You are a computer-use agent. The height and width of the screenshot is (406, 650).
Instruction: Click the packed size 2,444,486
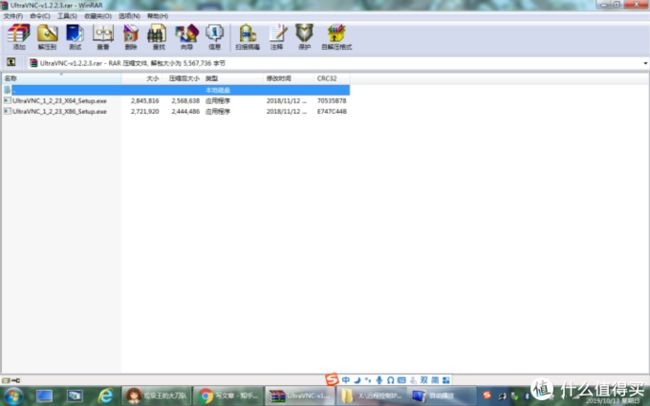pos(185,112)
